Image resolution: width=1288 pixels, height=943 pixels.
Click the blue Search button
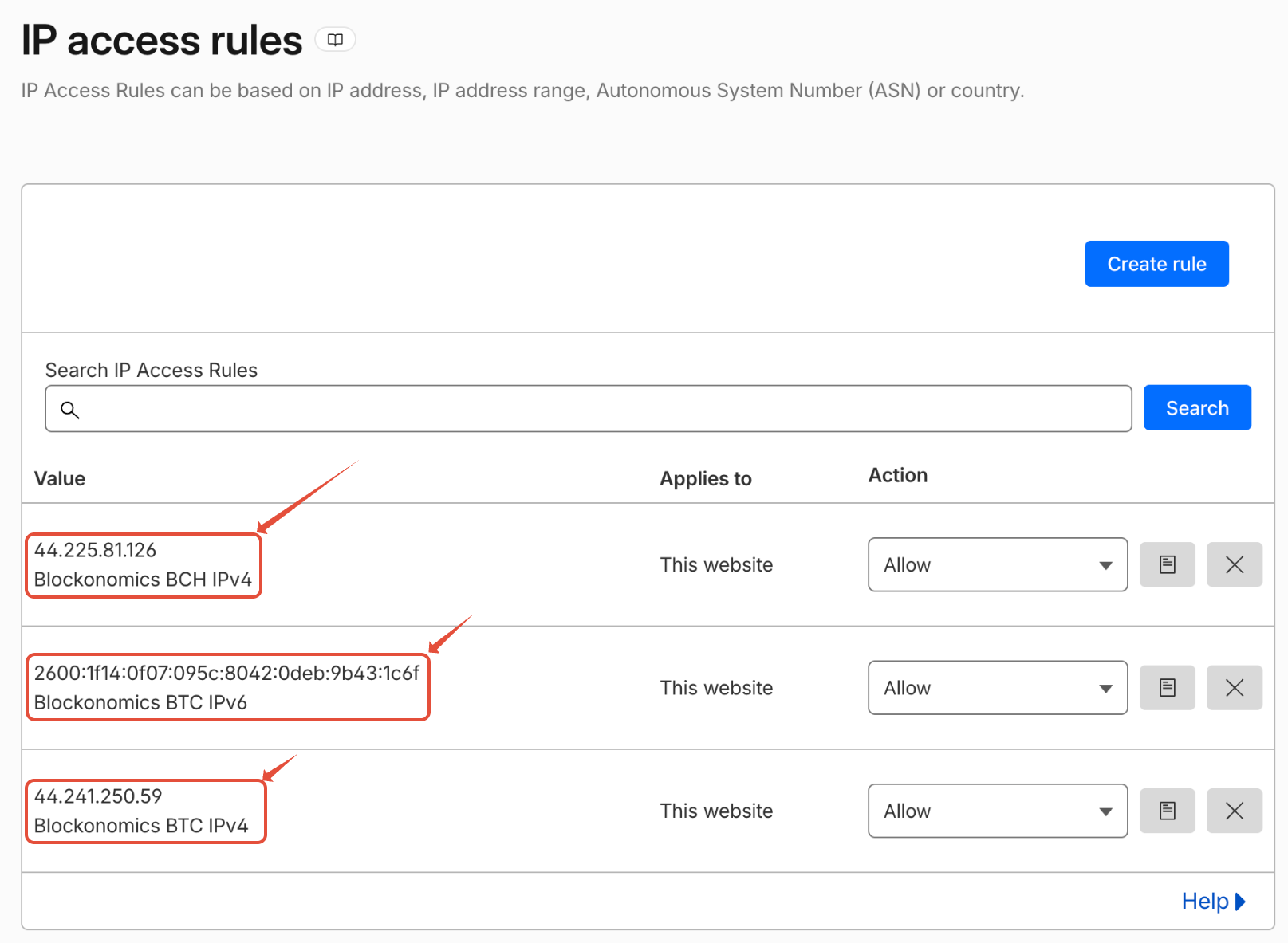click(1197, 408)
